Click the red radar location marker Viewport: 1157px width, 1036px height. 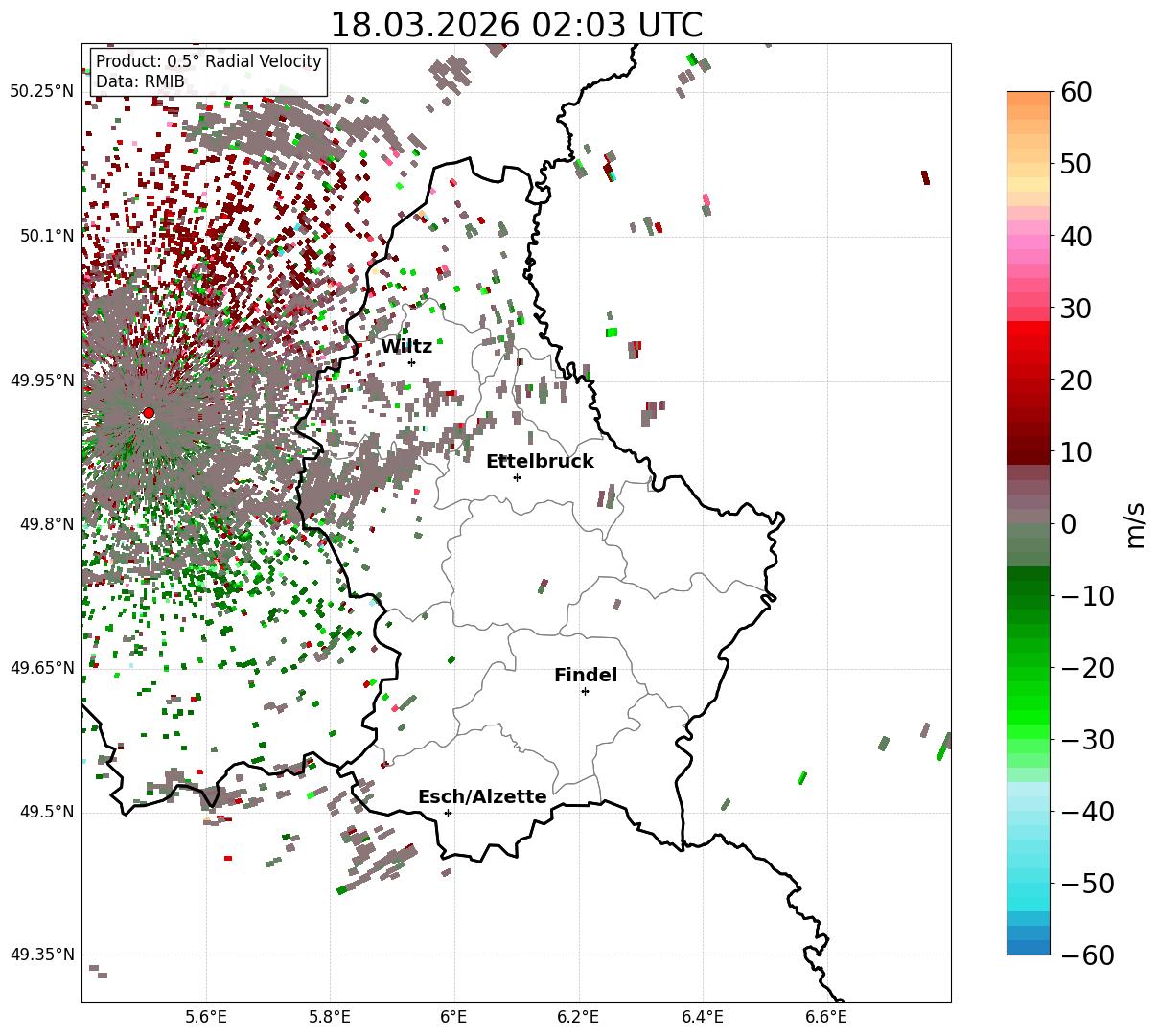[x=149, y=413]
